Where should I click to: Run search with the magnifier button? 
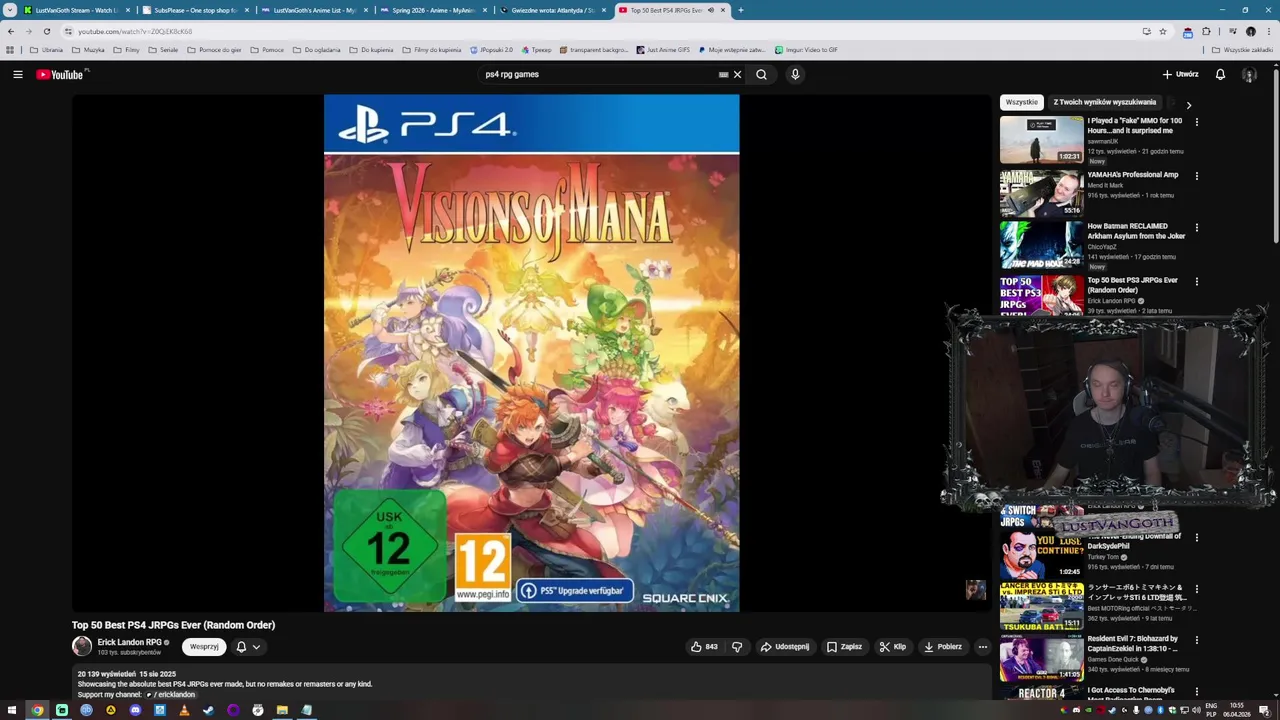(x=761, y=74)
